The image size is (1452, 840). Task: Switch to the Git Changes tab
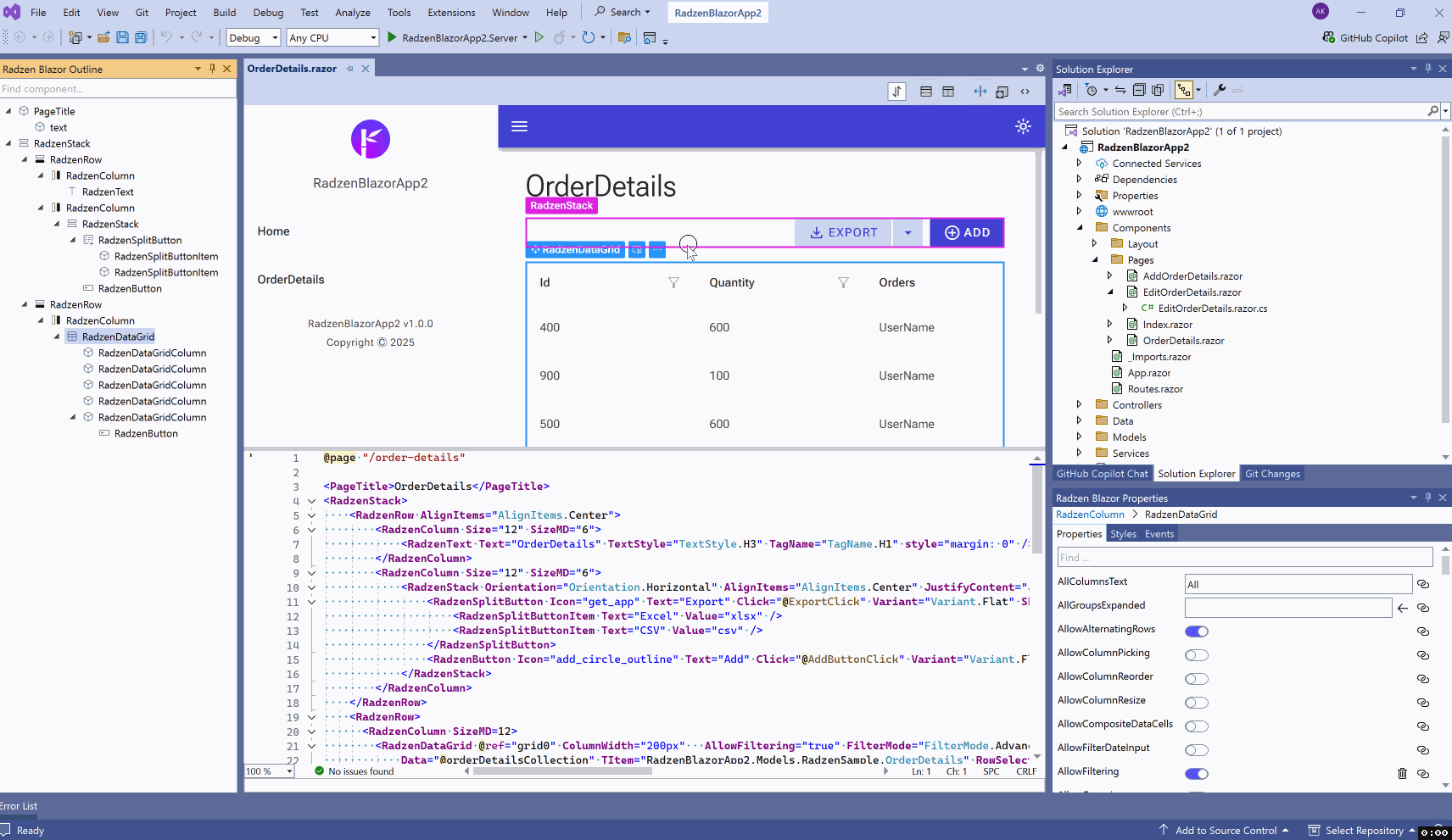[x=1272, y=474]
